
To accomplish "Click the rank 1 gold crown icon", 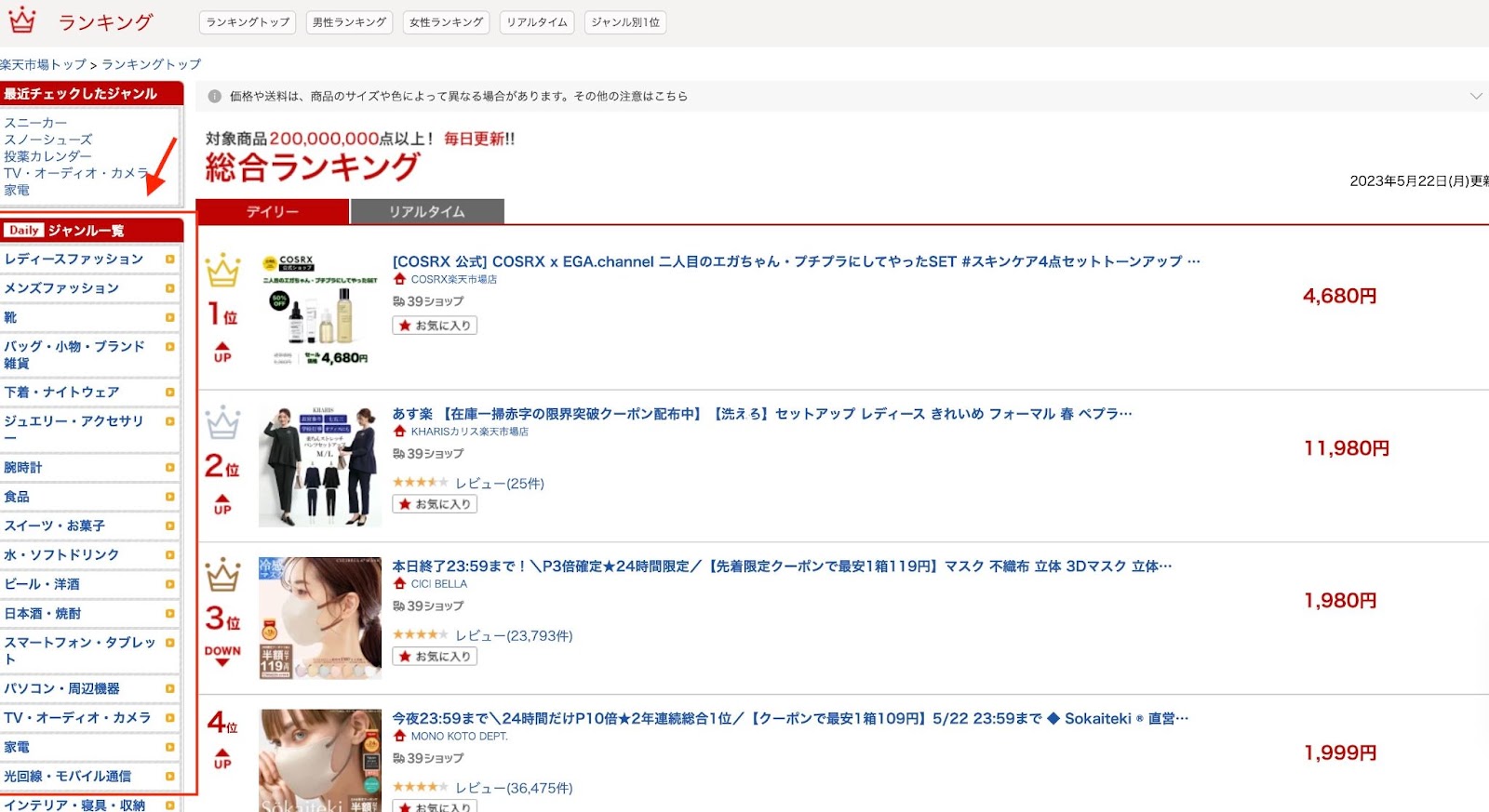I will point(222,271).
